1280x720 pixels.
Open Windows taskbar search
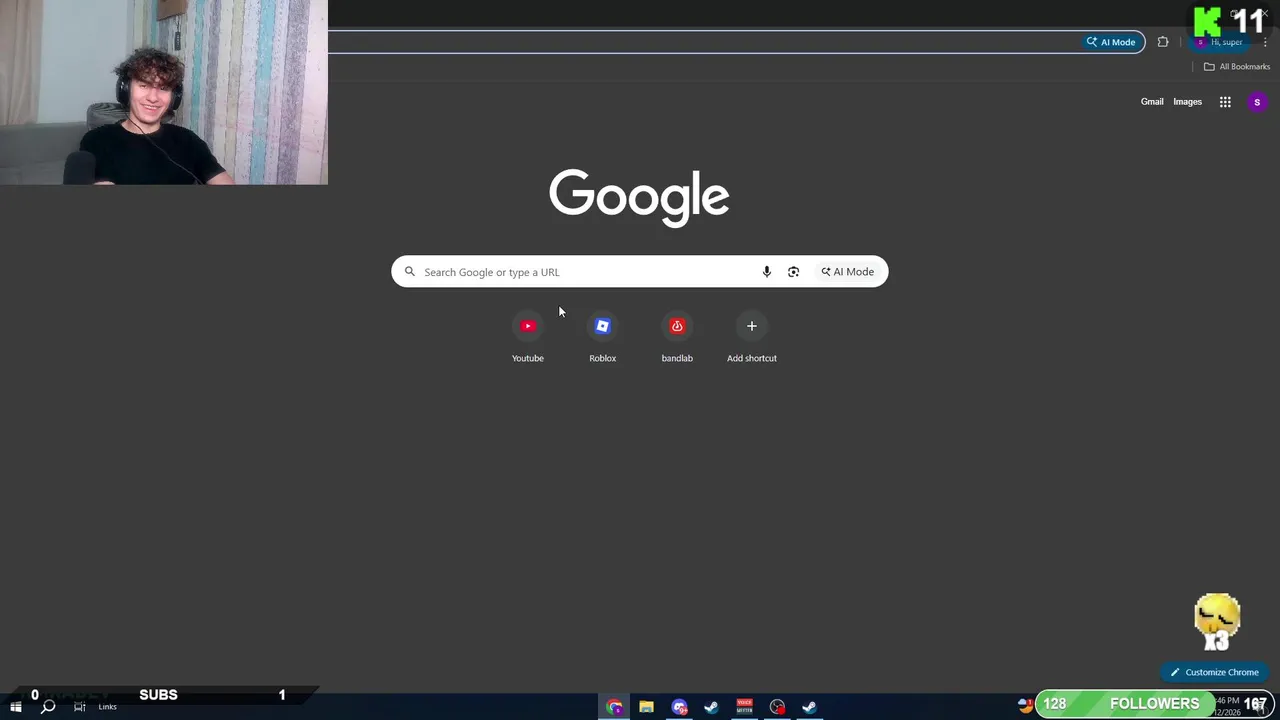pyautogui.click(x=47, y=707)
